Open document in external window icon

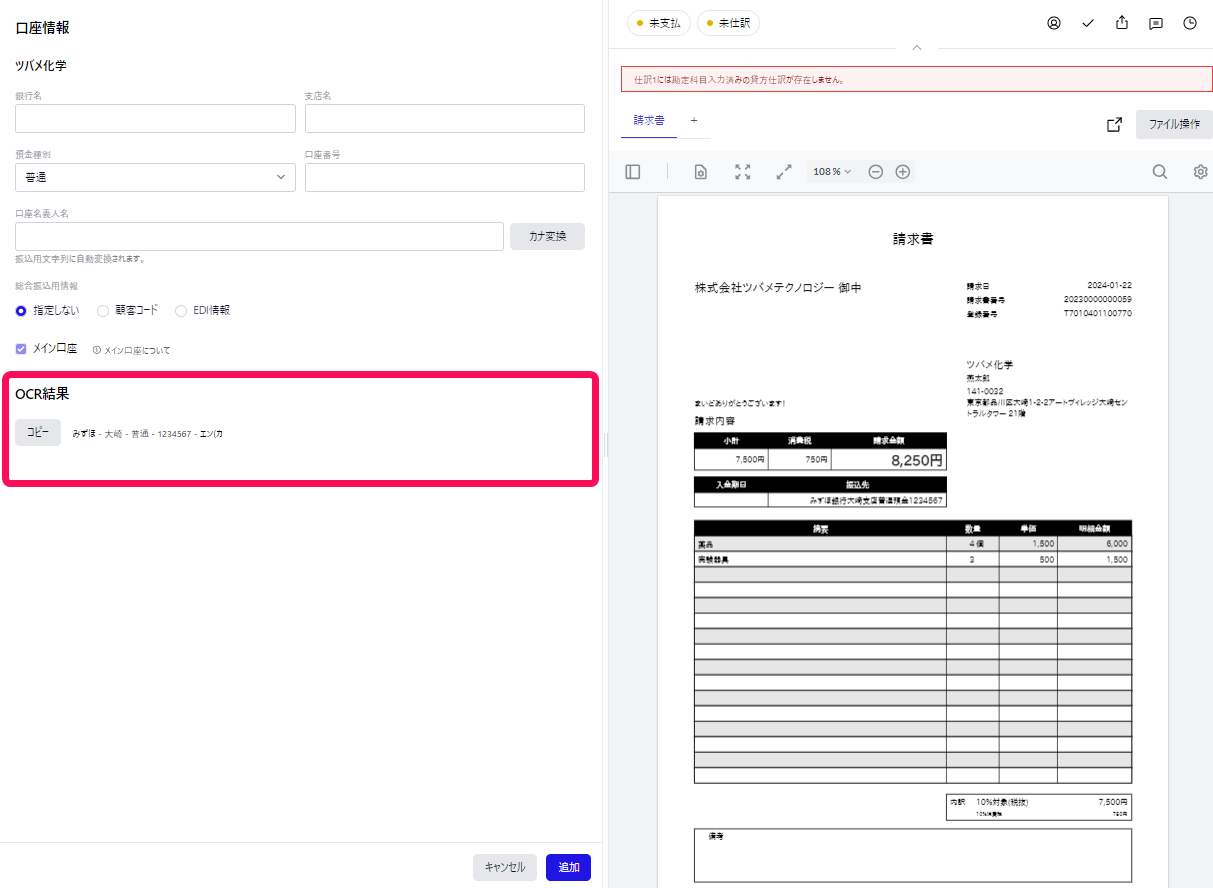(x=1114, y=124)
